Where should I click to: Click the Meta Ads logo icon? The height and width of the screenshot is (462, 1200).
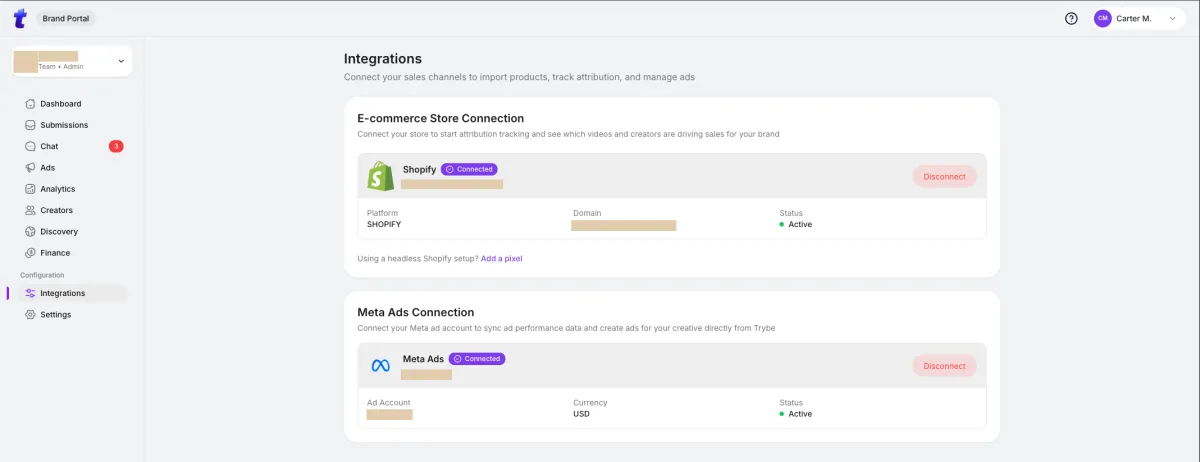point(380,366)
